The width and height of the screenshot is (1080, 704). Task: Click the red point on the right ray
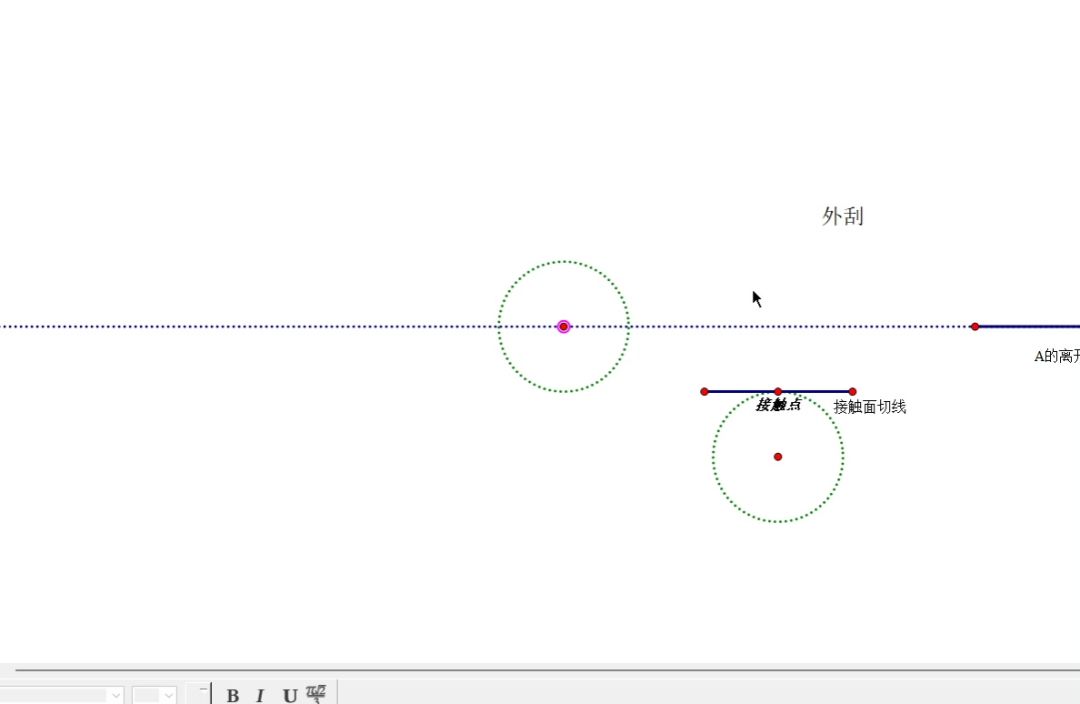tap(975, 327)
